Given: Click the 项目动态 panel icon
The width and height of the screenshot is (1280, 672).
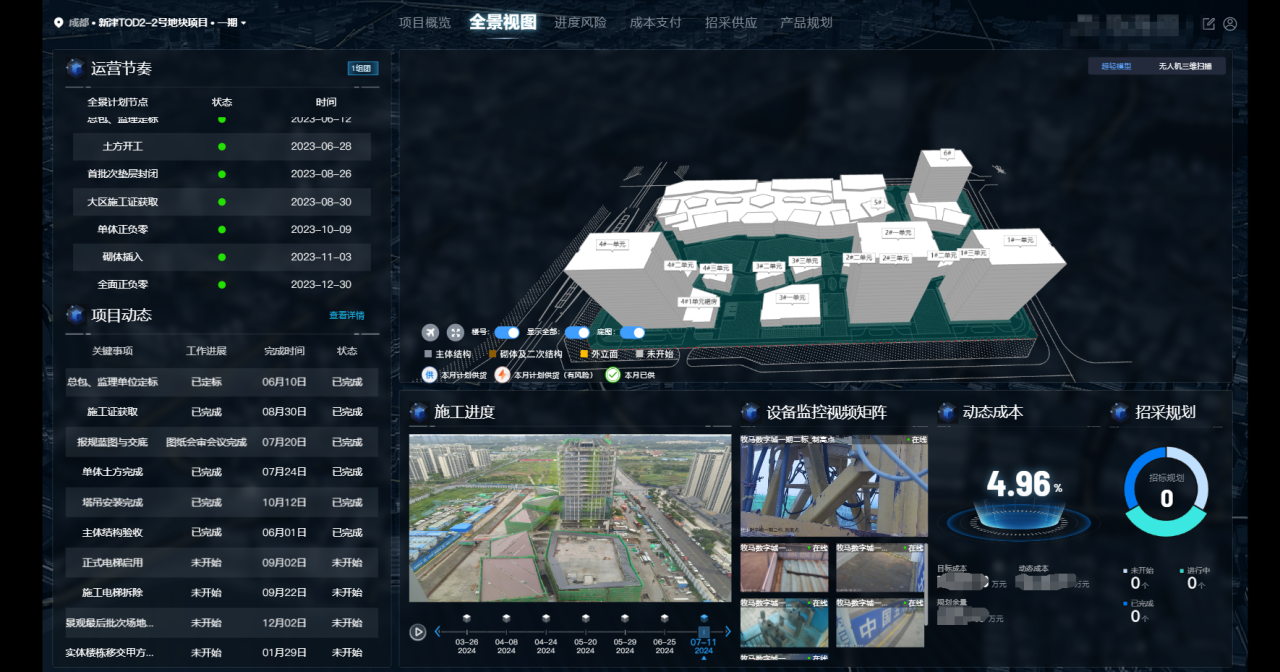Looking at the screenshot, I should pos(75,314).
